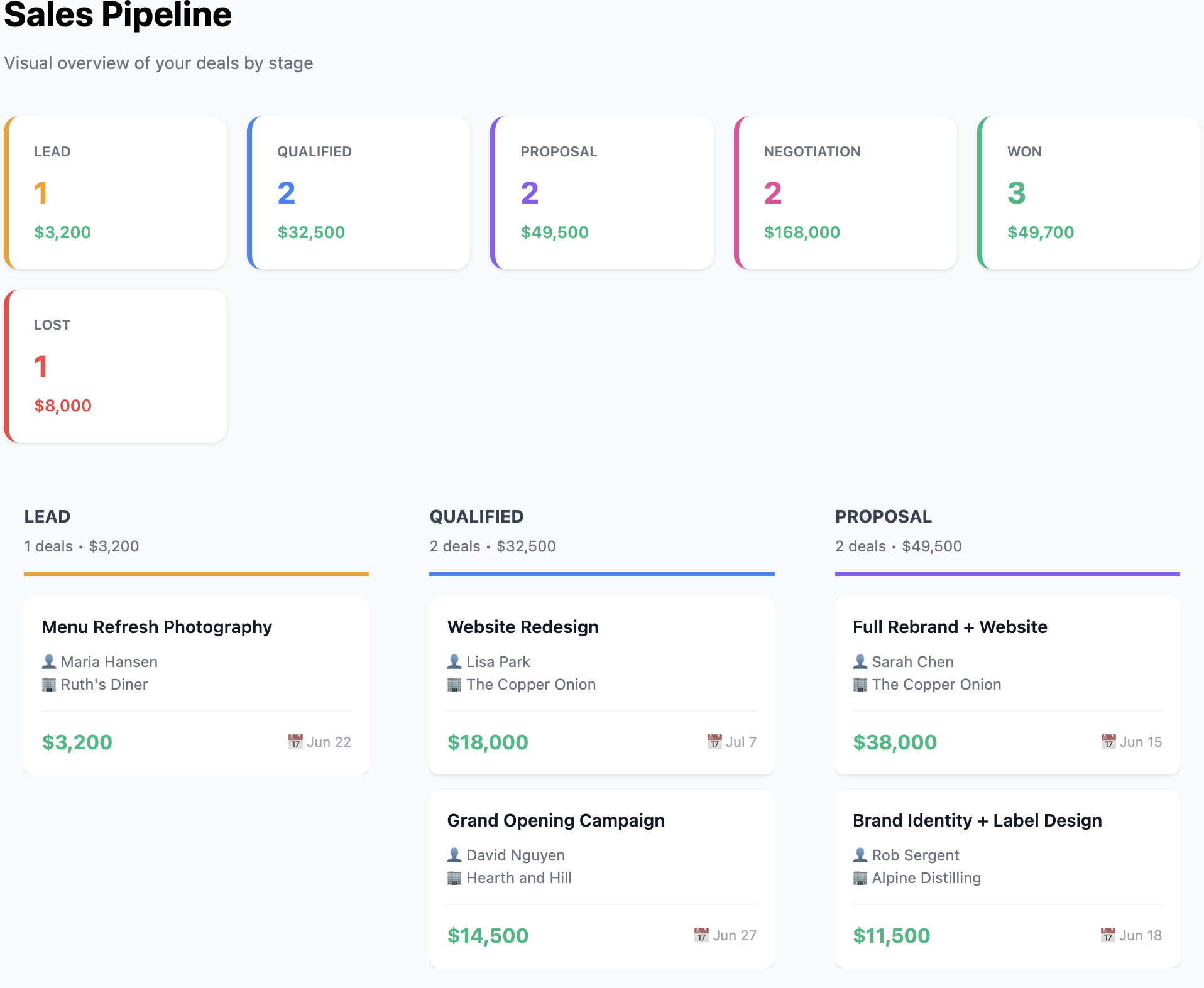Click the calendar icon next to Jun 18
The image size is (1204, 988).
click(x=1108, y=935)
